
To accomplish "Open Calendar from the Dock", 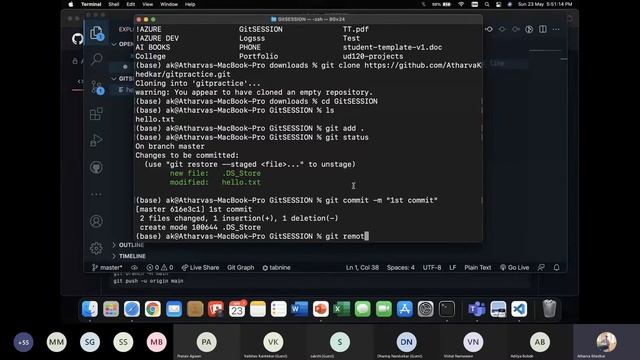I will (237, 309).
